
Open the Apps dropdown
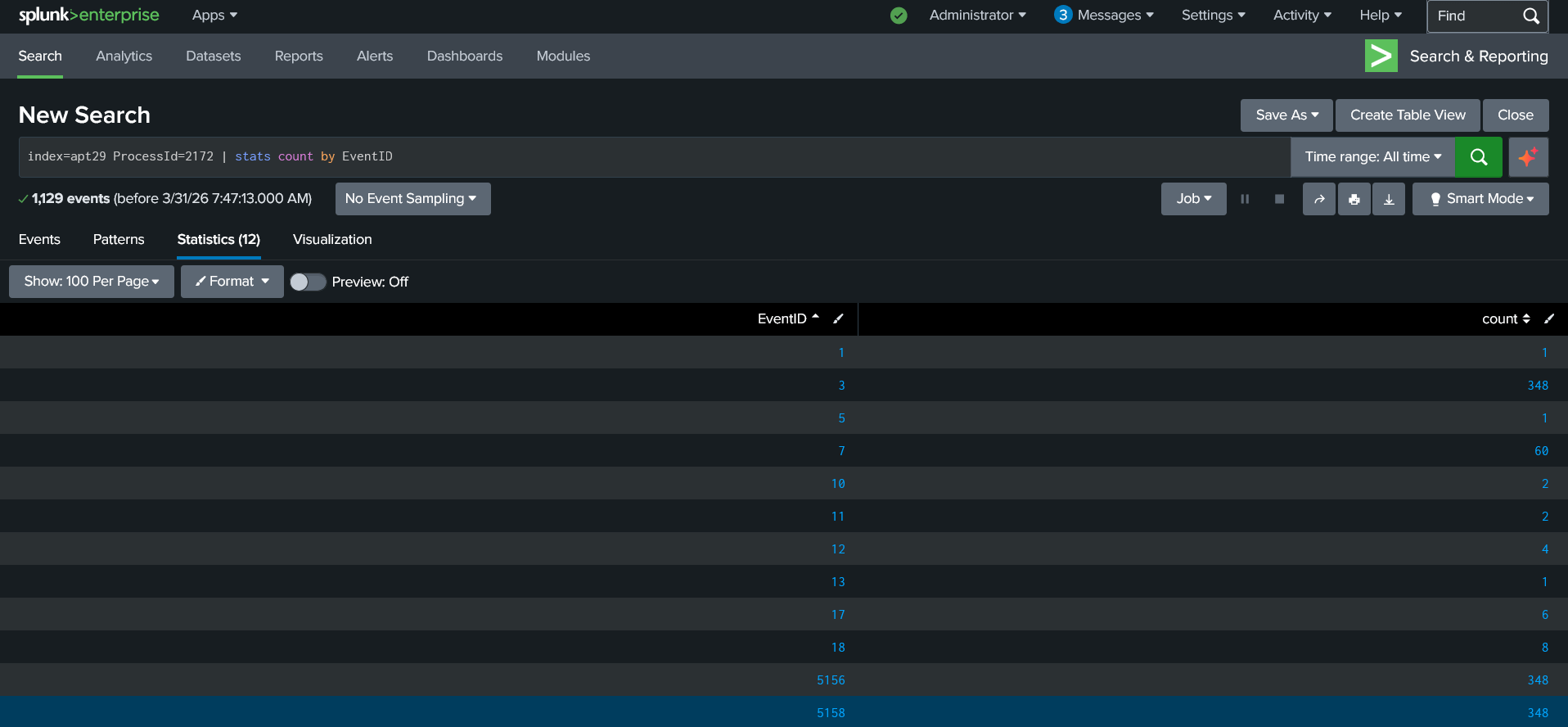pos(214,15)
